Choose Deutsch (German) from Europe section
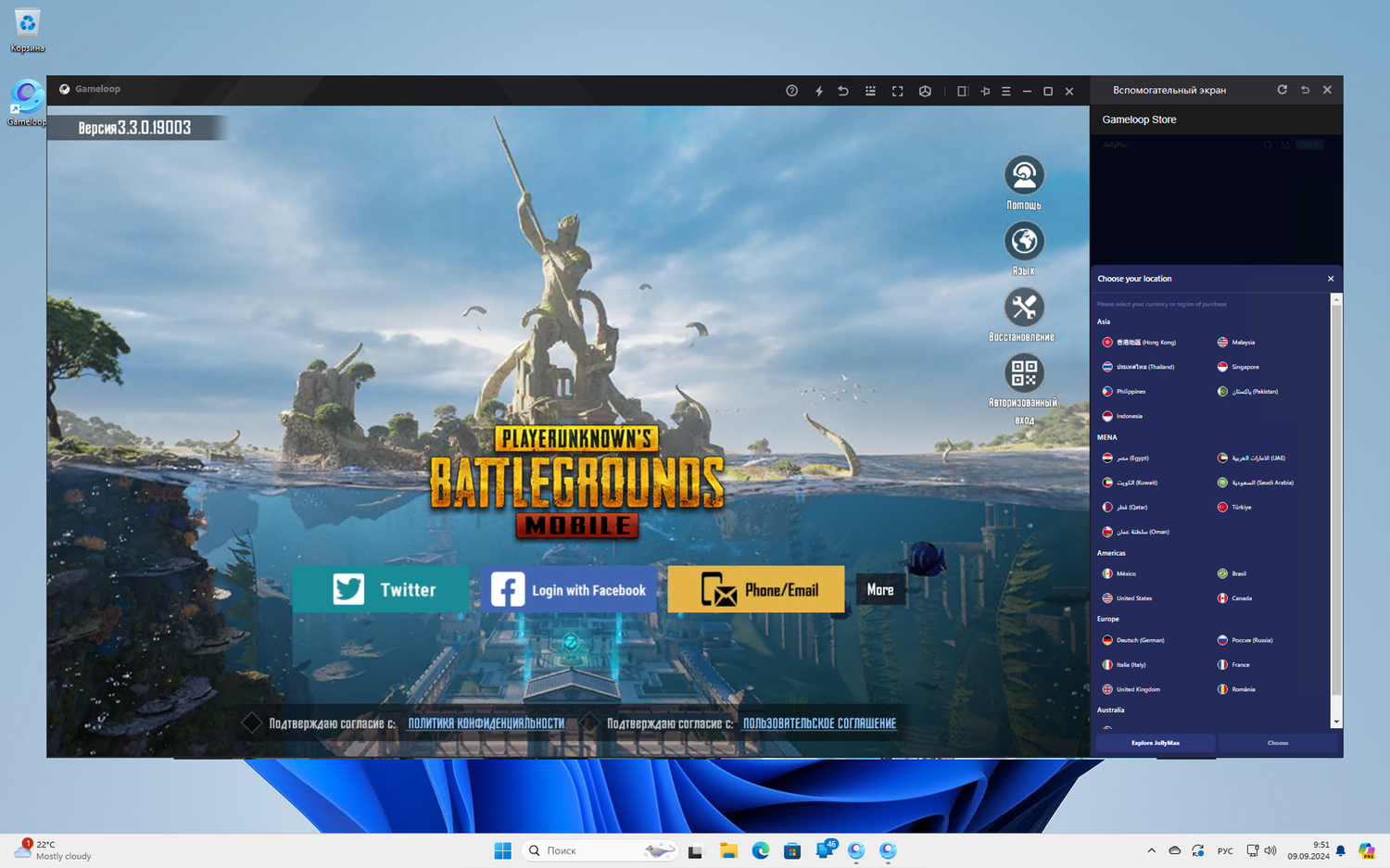1390x868 pixels. 1133,640
